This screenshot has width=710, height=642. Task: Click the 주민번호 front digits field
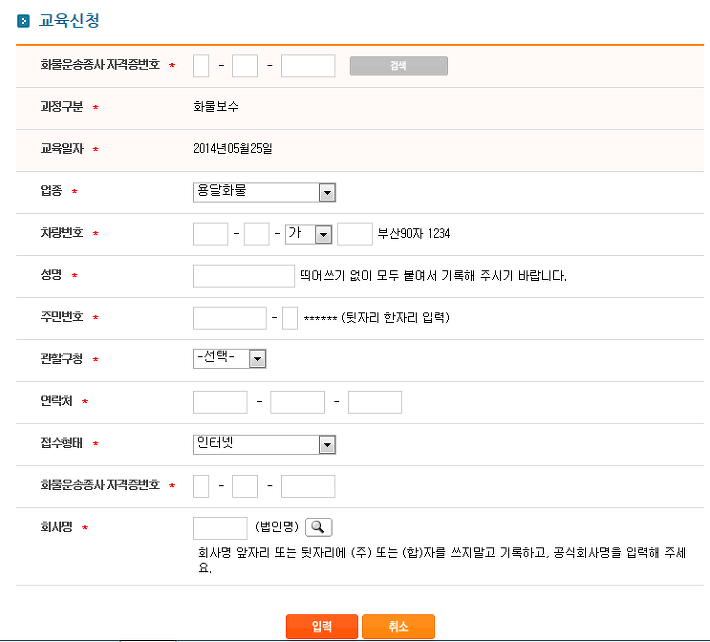230,318
